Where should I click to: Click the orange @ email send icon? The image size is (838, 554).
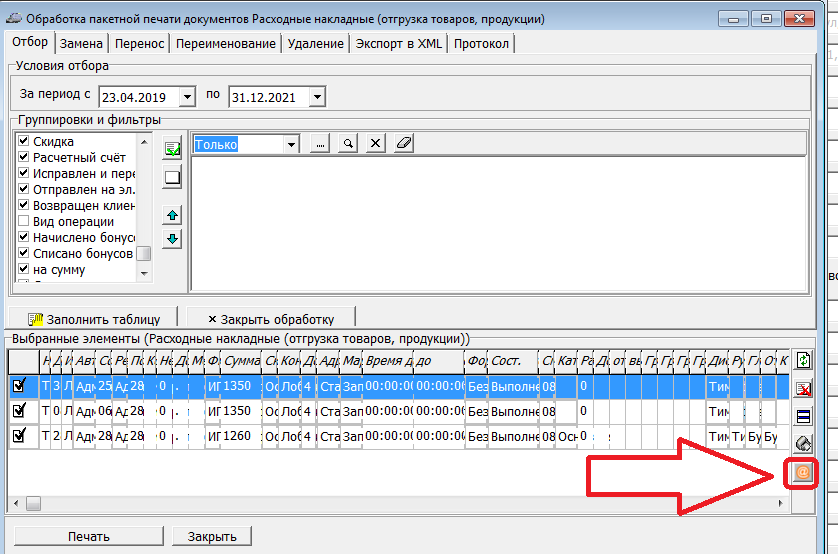802,472
